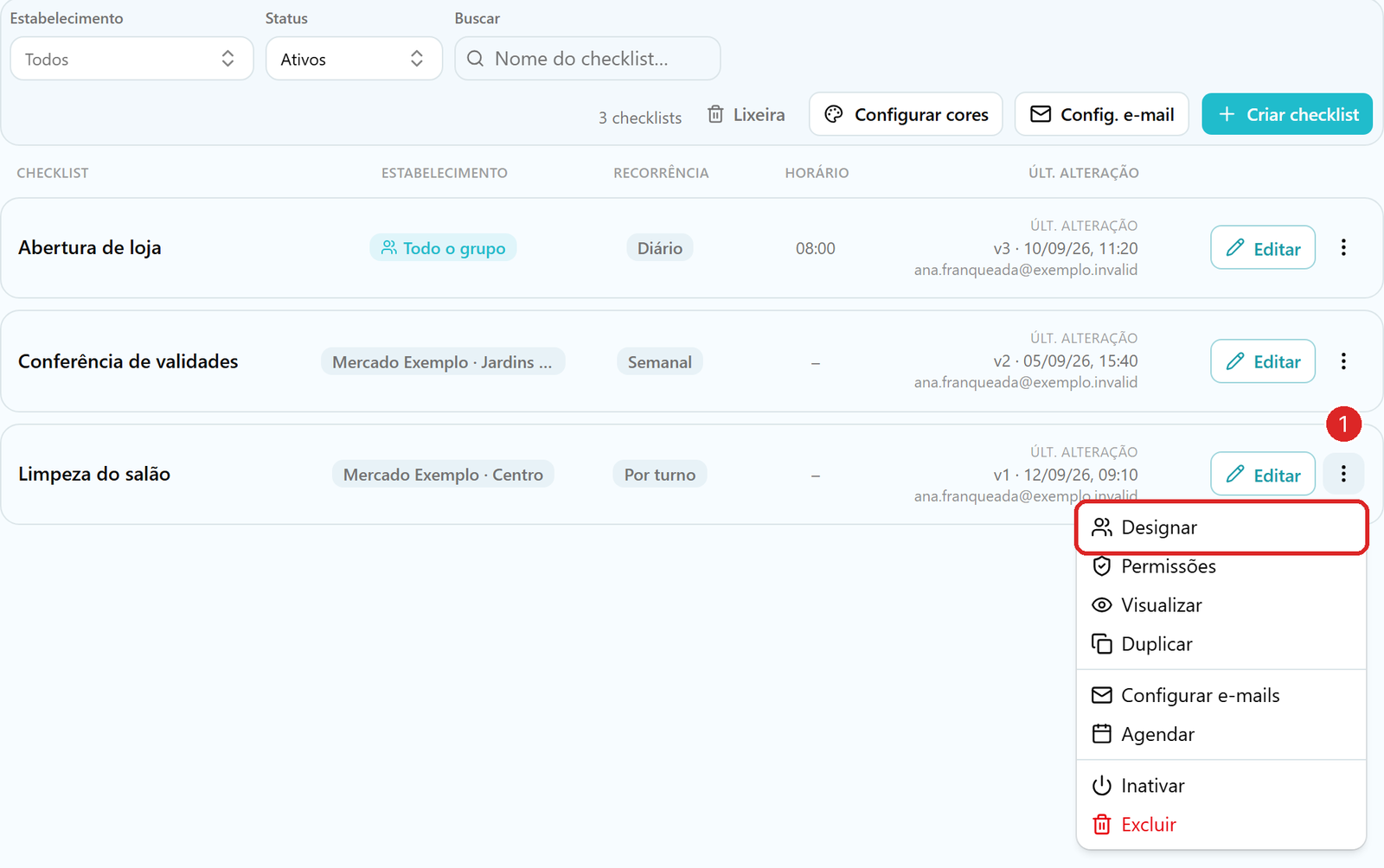
Task: Select Duplicar in the context menu
Action: click(1221, 644)
